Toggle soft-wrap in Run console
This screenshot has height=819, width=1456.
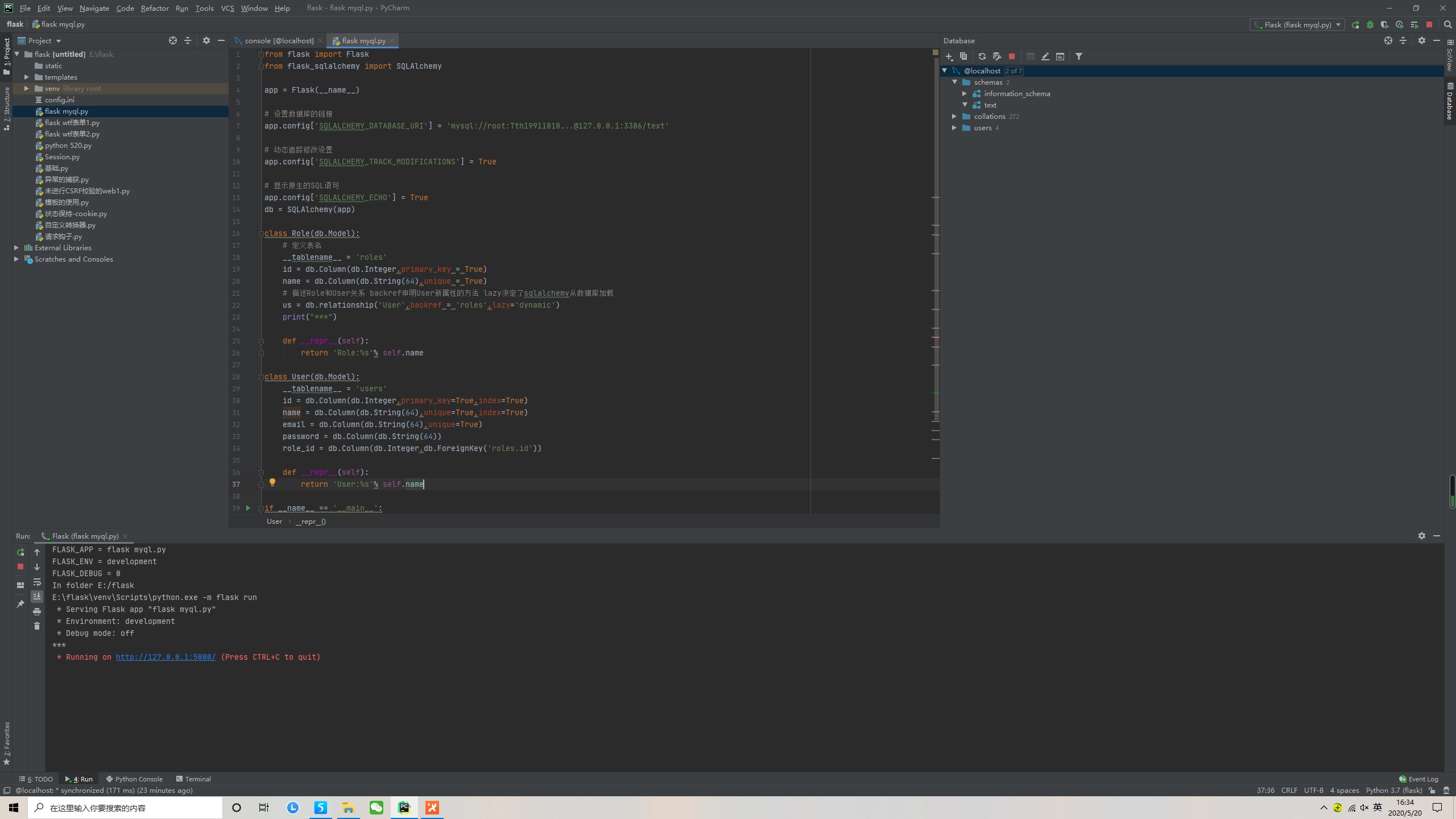pyautogui.click(x=37, y=582)
